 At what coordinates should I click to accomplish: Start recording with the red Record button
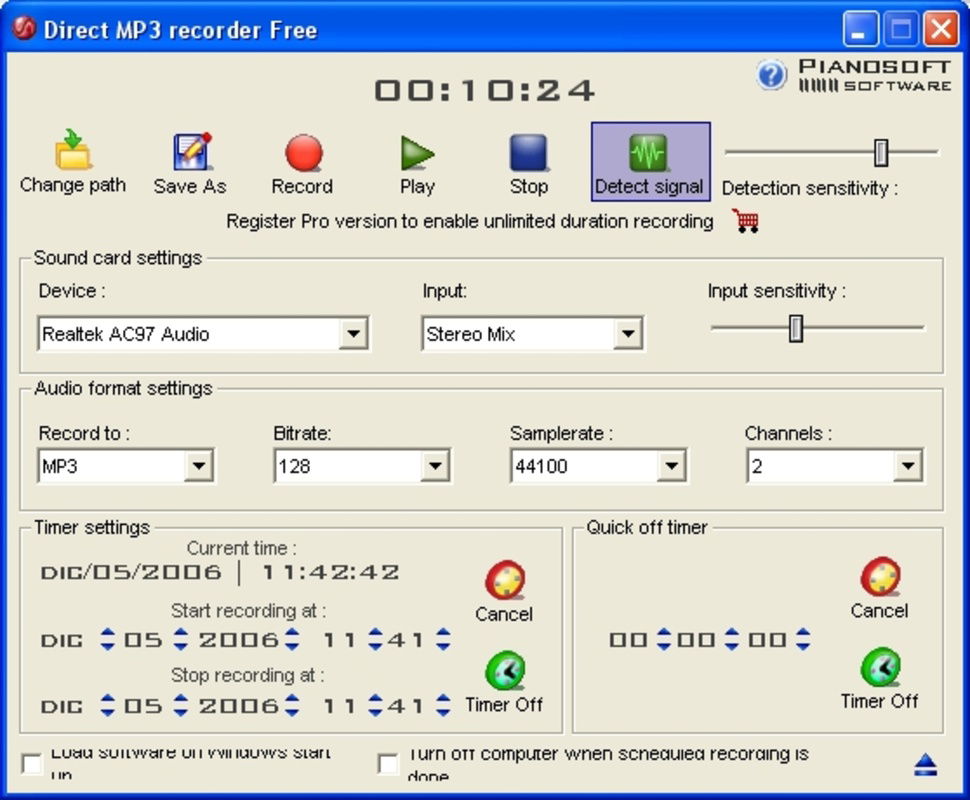point(303,152)
